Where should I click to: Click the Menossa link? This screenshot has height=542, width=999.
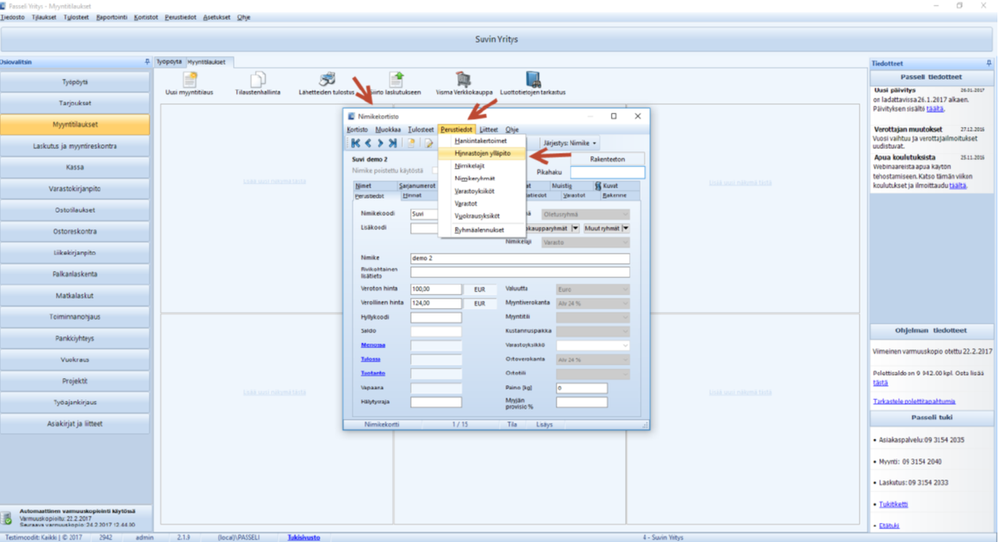pyautogui.click(x=373, y=345)
